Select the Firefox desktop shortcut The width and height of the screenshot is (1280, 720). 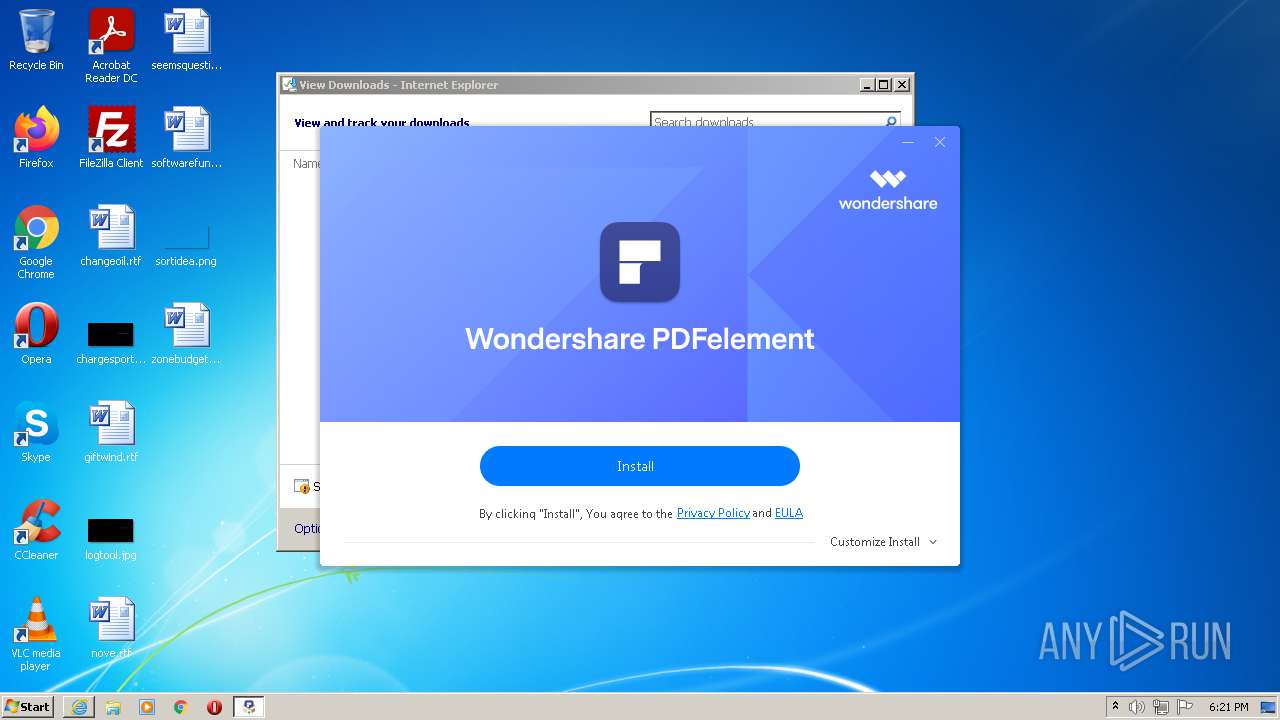[x=36, y=138]
